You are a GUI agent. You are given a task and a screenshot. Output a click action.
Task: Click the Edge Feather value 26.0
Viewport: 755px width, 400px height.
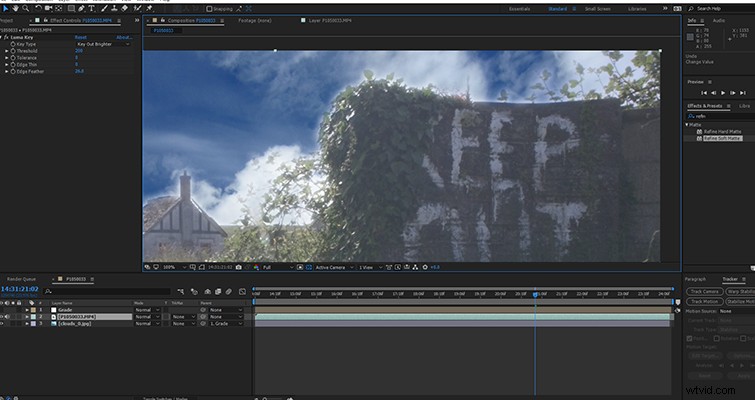(79, 71)
